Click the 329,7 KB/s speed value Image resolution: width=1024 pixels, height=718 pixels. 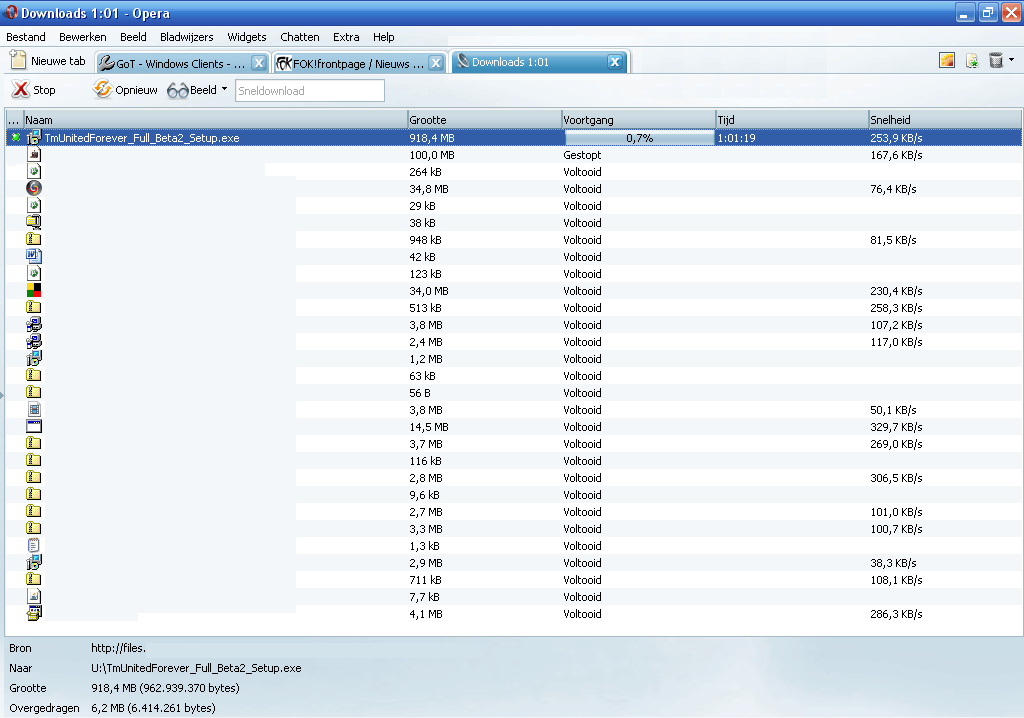[x=896, y=427]
